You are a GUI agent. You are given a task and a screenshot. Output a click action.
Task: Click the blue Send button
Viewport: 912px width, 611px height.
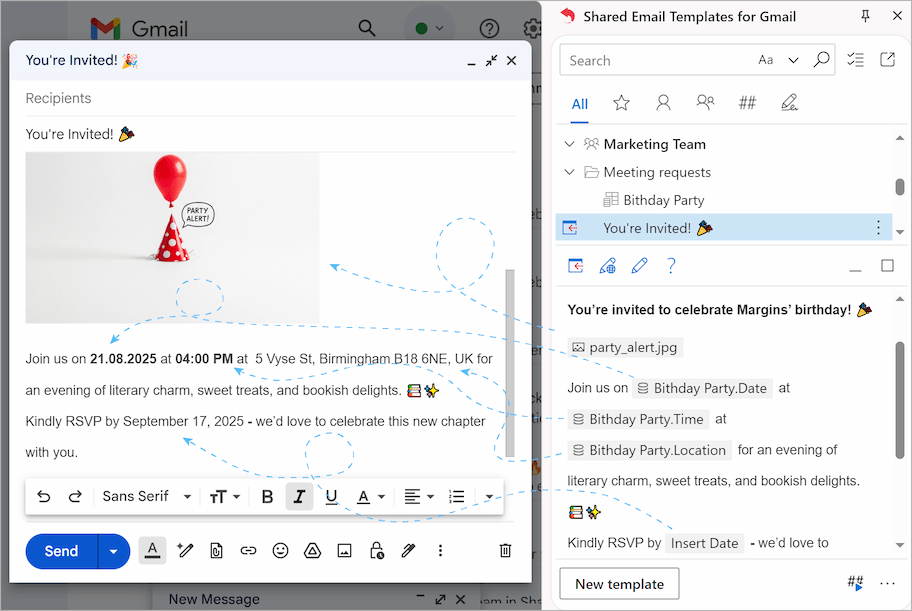click(x=61, y=551)
